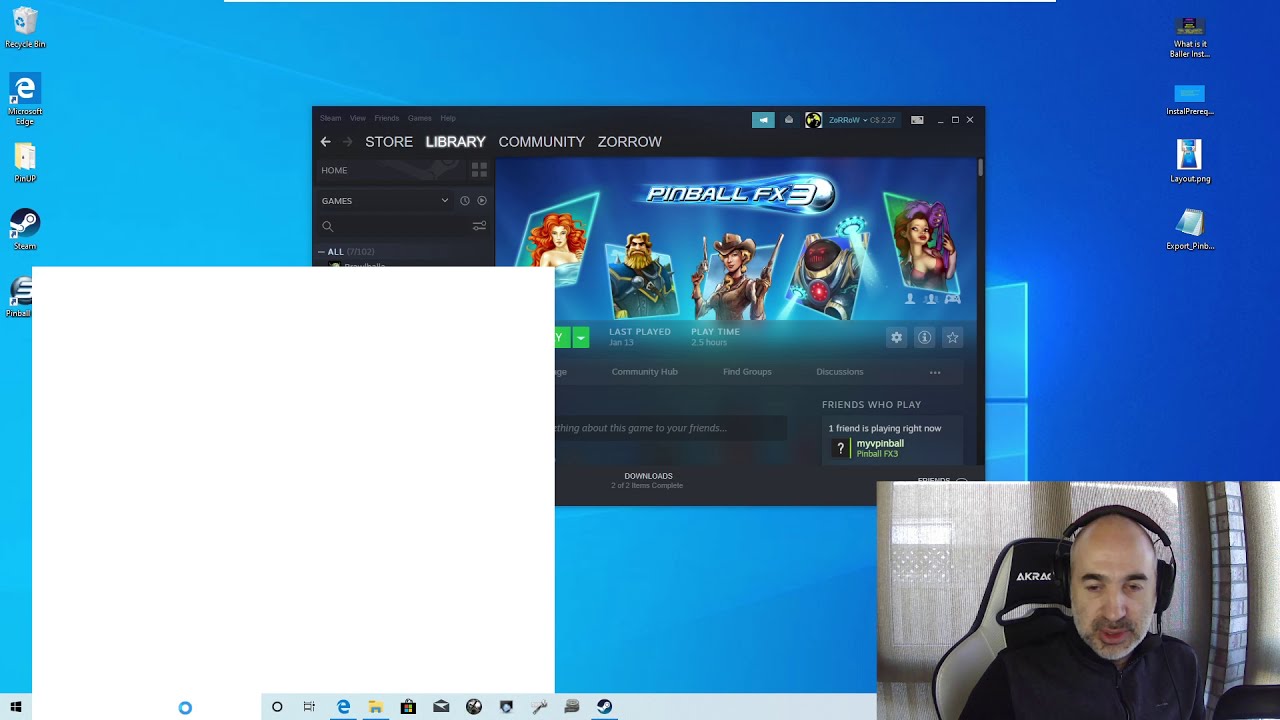The image size is (1280, 720).
Task: Open the Games menu
Action: tap(419, 118)
